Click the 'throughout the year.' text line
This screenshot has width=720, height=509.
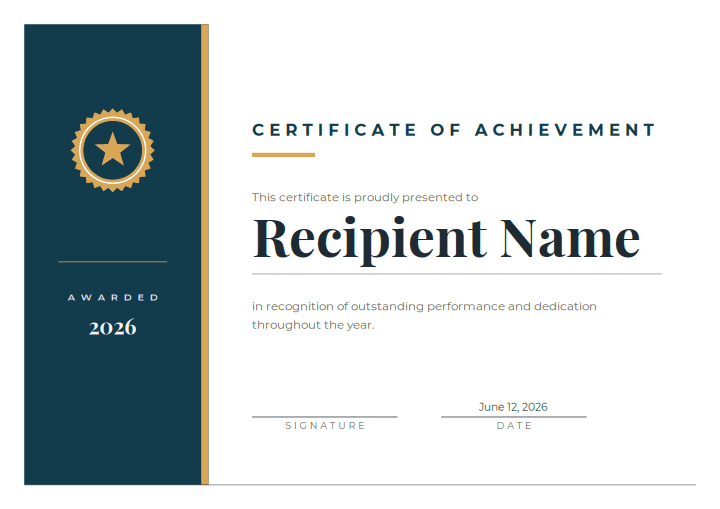point(313,325)
